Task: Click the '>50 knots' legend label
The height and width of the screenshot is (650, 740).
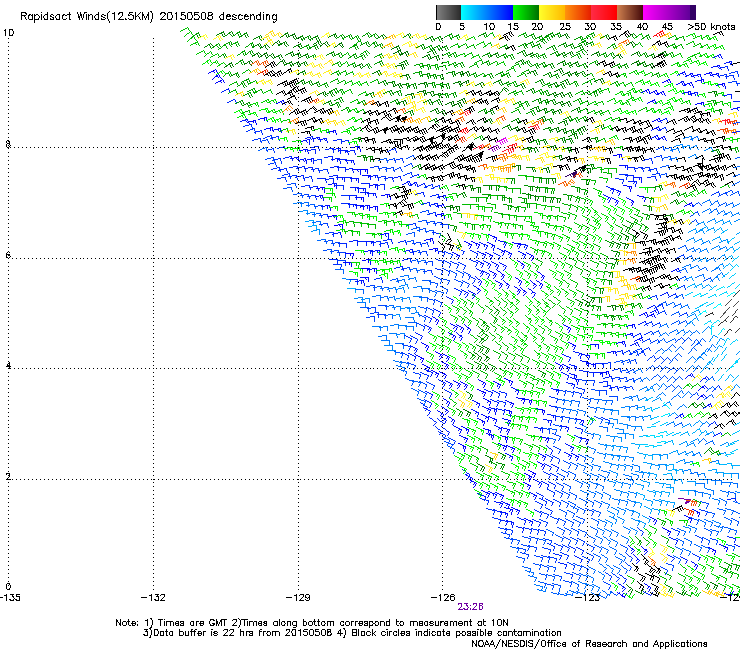Action: pos(711,27)
